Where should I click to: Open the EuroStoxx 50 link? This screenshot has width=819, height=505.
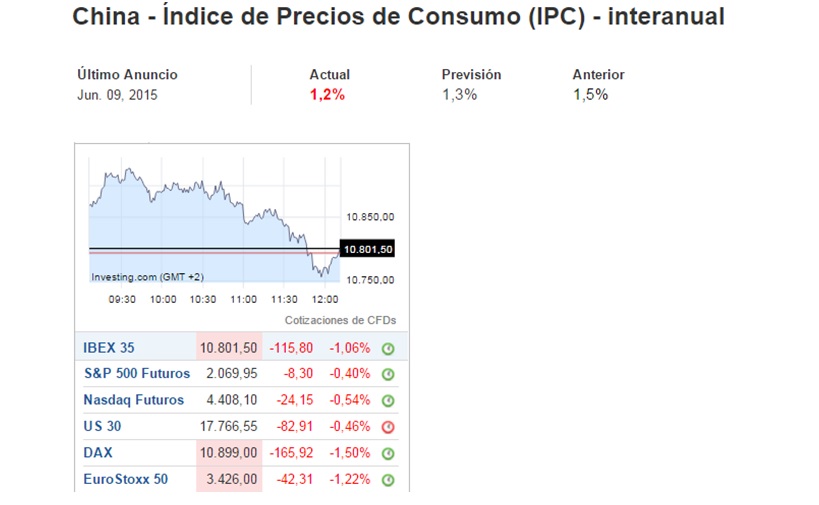point(126,479)
